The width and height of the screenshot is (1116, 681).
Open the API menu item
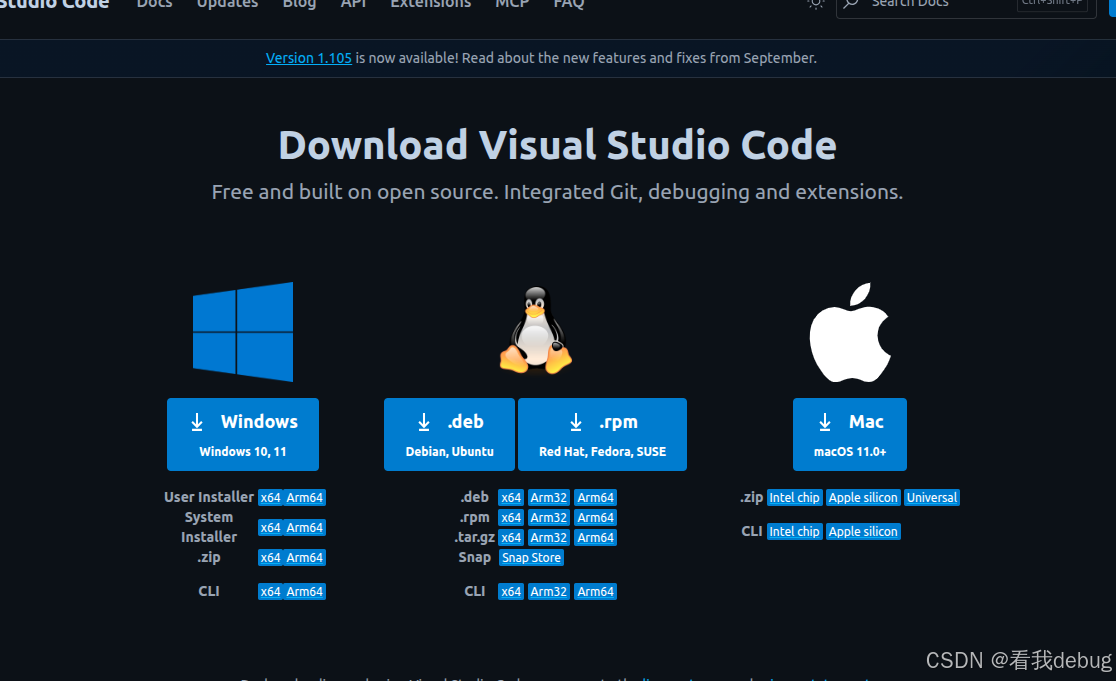[353, 4]
